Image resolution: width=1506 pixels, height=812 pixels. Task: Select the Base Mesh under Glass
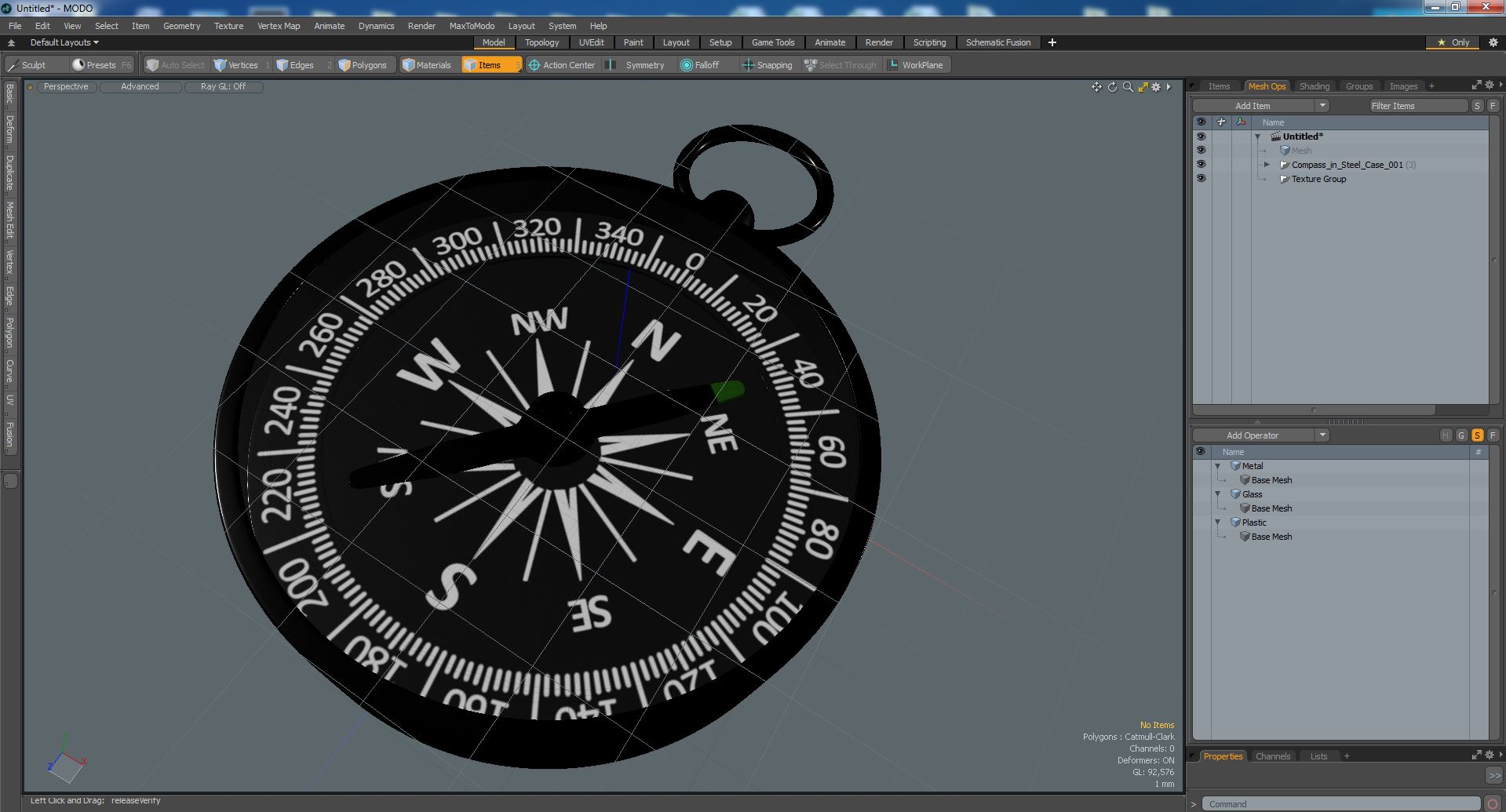1271,508
